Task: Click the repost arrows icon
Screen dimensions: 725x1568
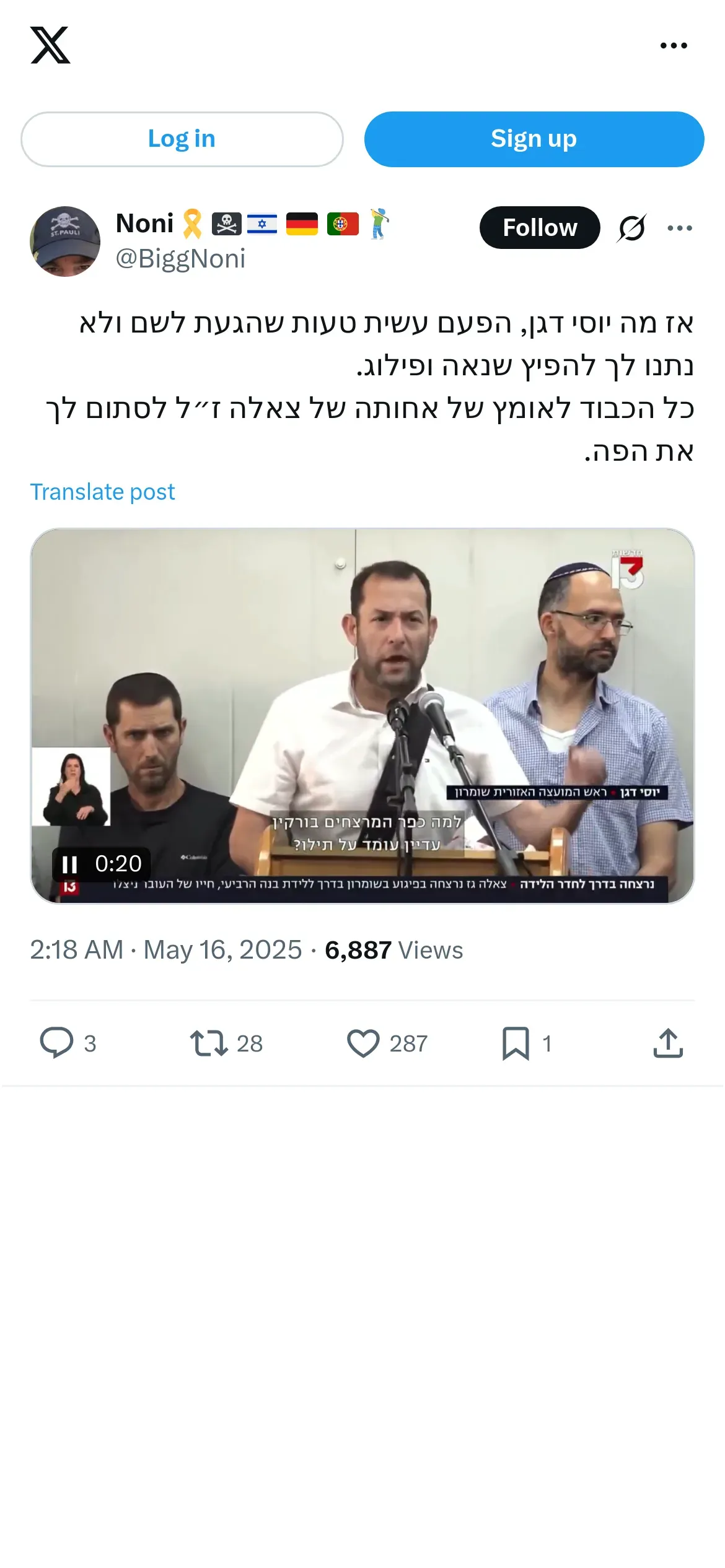Action: pyautogui.click(x=209, y=1043)
